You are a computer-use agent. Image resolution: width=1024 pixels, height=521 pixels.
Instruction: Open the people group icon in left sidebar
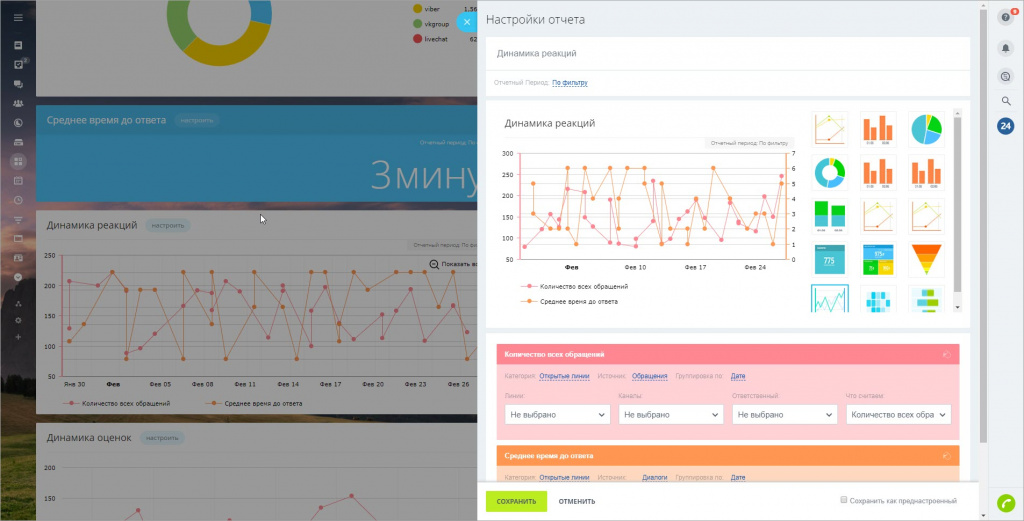click(18, 103)
